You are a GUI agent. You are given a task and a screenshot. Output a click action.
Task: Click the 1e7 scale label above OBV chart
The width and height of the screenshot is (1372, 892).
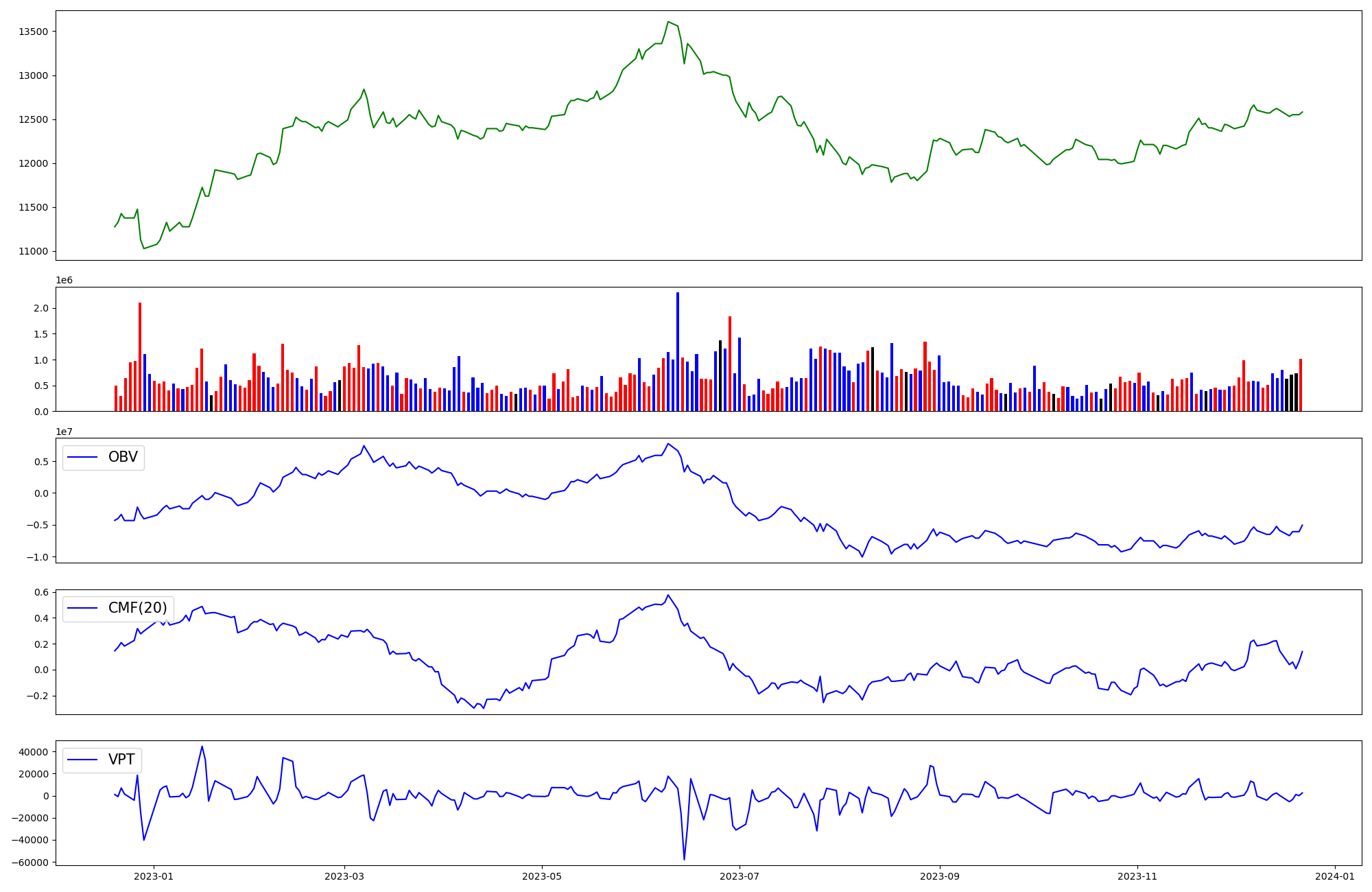click(x=64, y=432)
